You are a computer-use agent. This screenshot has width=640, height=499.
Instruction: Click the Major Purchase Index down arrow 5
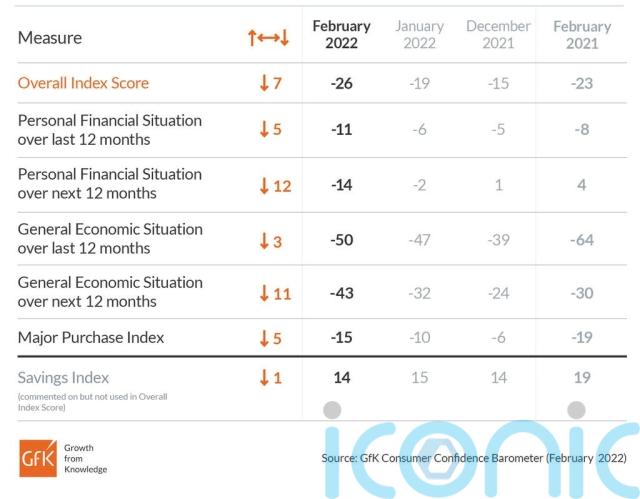pos(271,338)
